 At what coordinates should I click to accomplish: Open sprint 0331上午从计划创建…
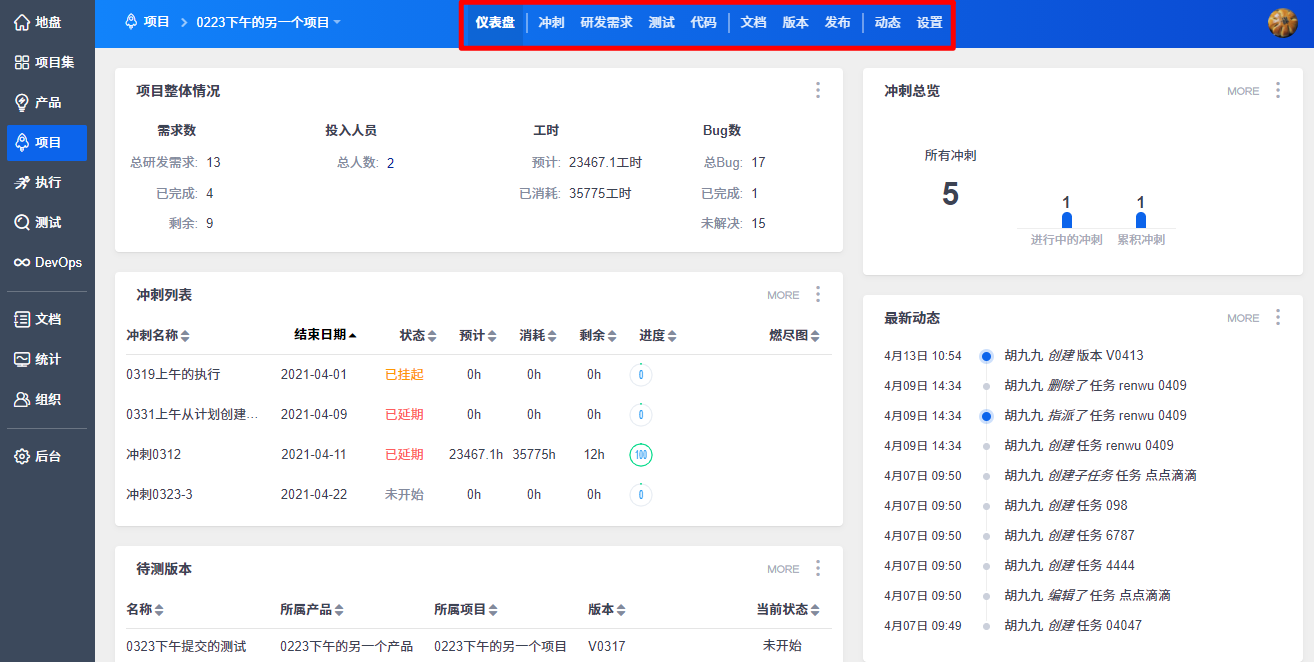(x=192, y=414)
